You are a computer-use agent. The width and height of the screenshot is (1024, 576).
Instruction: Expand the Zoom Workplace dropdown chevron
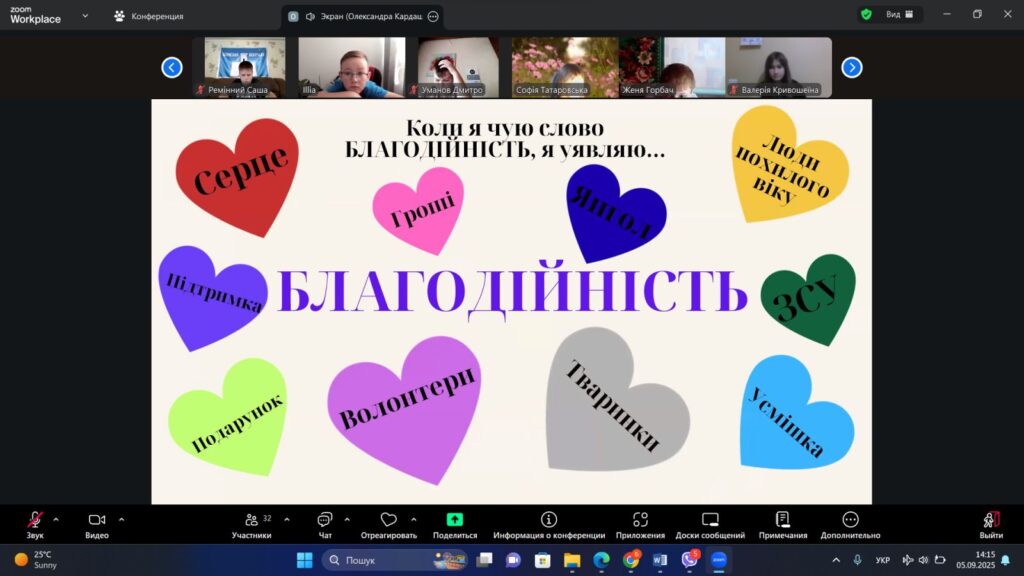(x=85, y=16)
